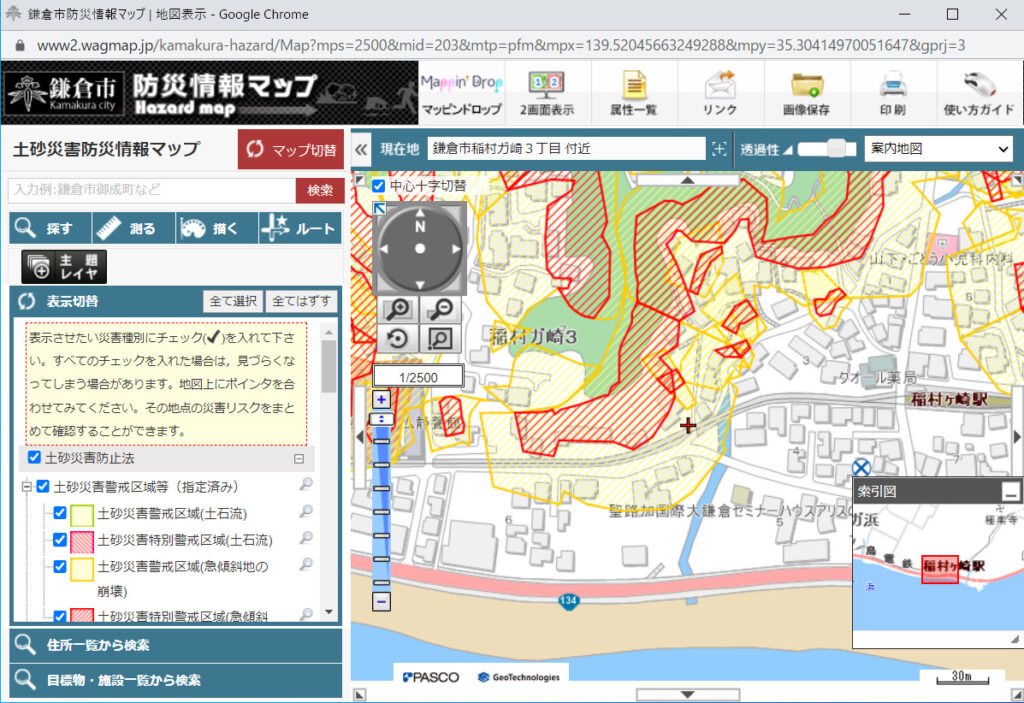Click the 画像保存 save image icon

806,93
